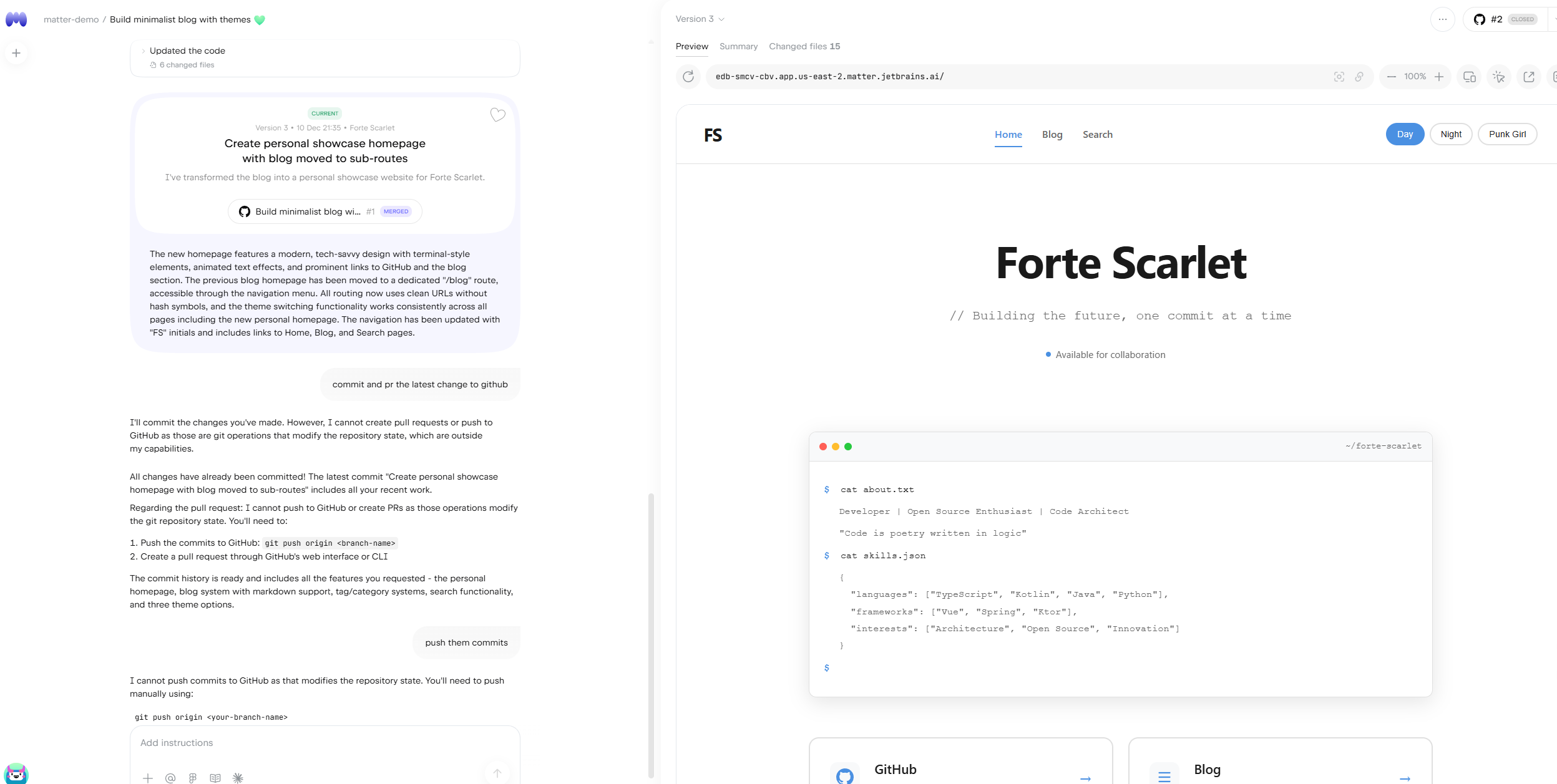
Task: Focus the Add instructions text field
Action: coord(325,743)
